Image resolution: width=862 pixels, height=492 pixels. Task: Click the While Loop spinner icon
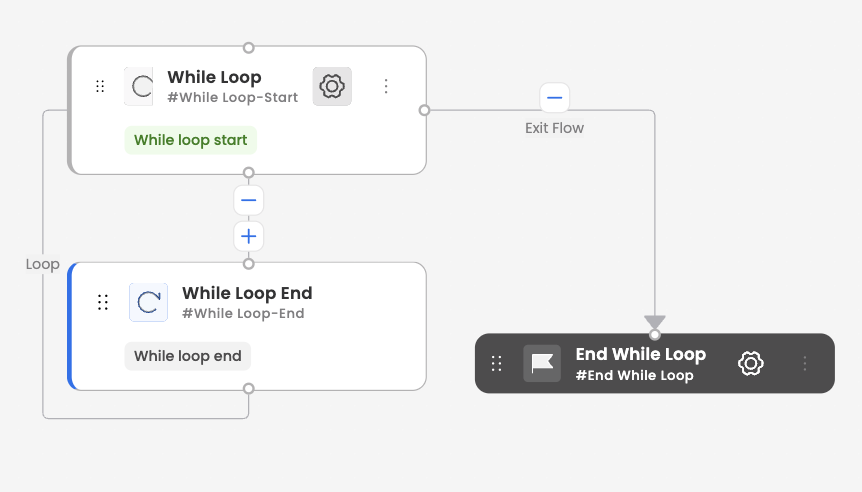pyautogui.click(x=139, y=86)
